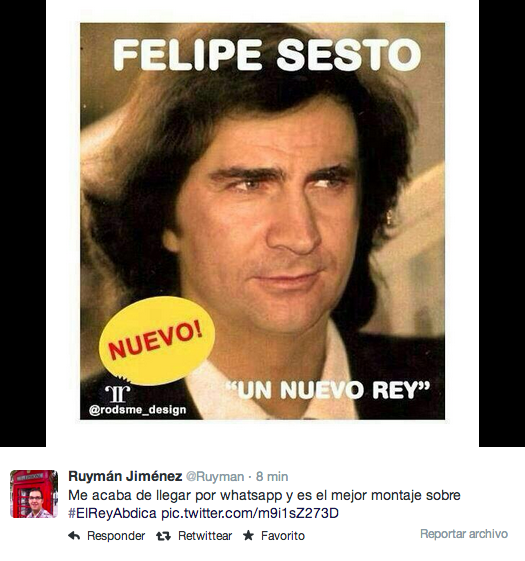Click the "UN NUEVO REY" caption
Screen dimensions: 525x561
pos(328,390)
